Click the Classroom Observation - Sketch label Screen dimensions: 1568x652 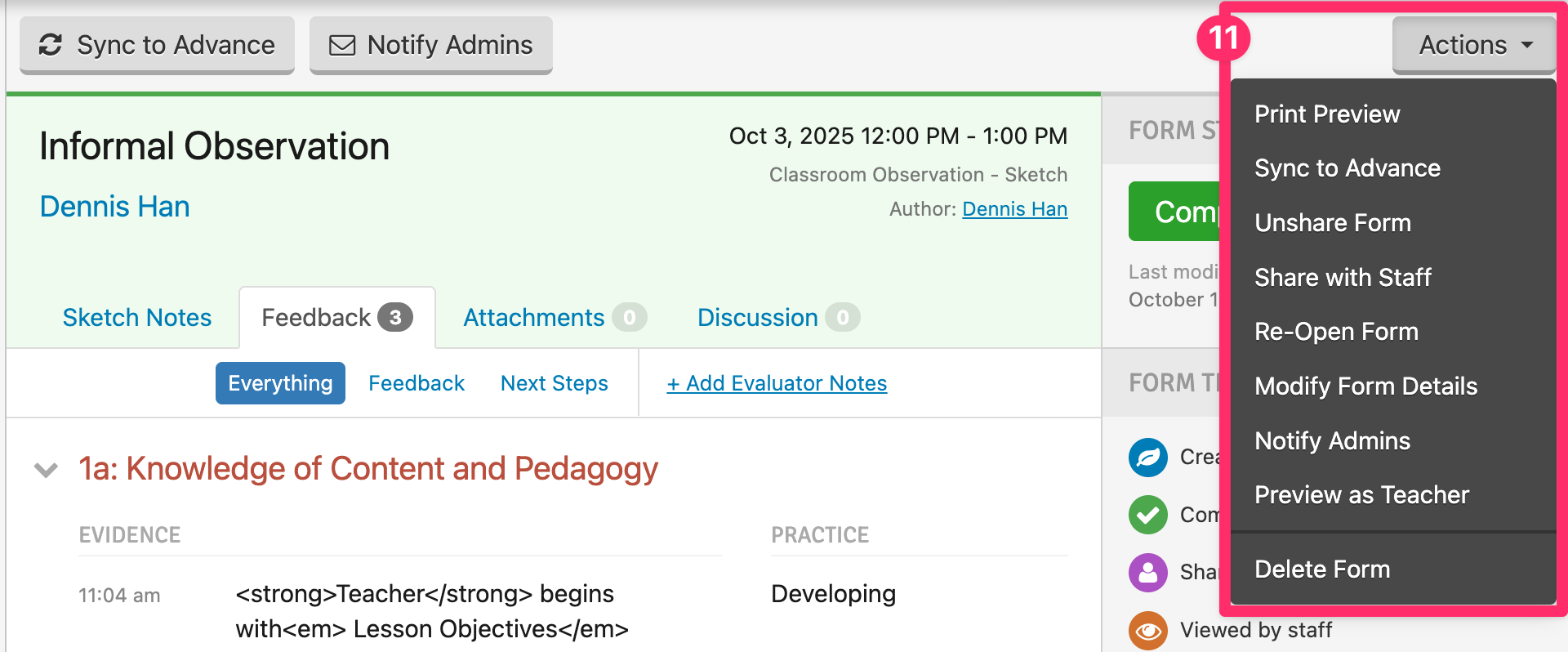(919, 175)
